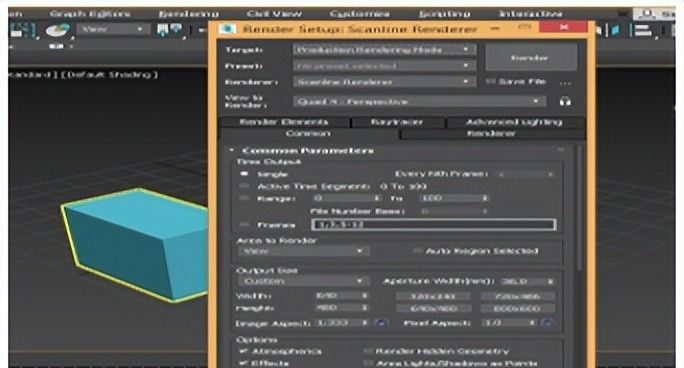Select the Single time output radio button

(x=245, y=174)
